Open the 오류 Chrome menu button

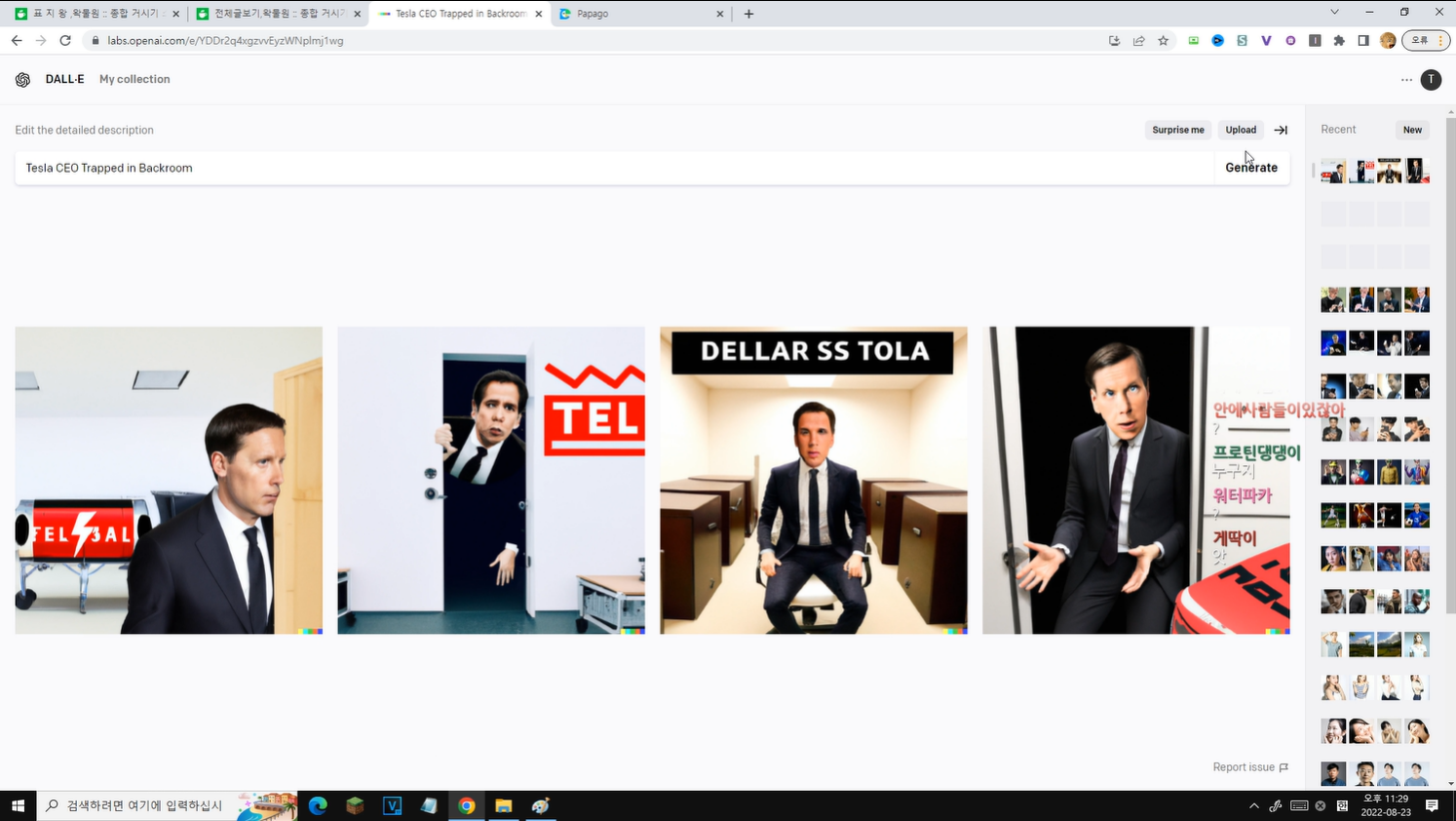pyautogui.click(x=1426, y=41)
